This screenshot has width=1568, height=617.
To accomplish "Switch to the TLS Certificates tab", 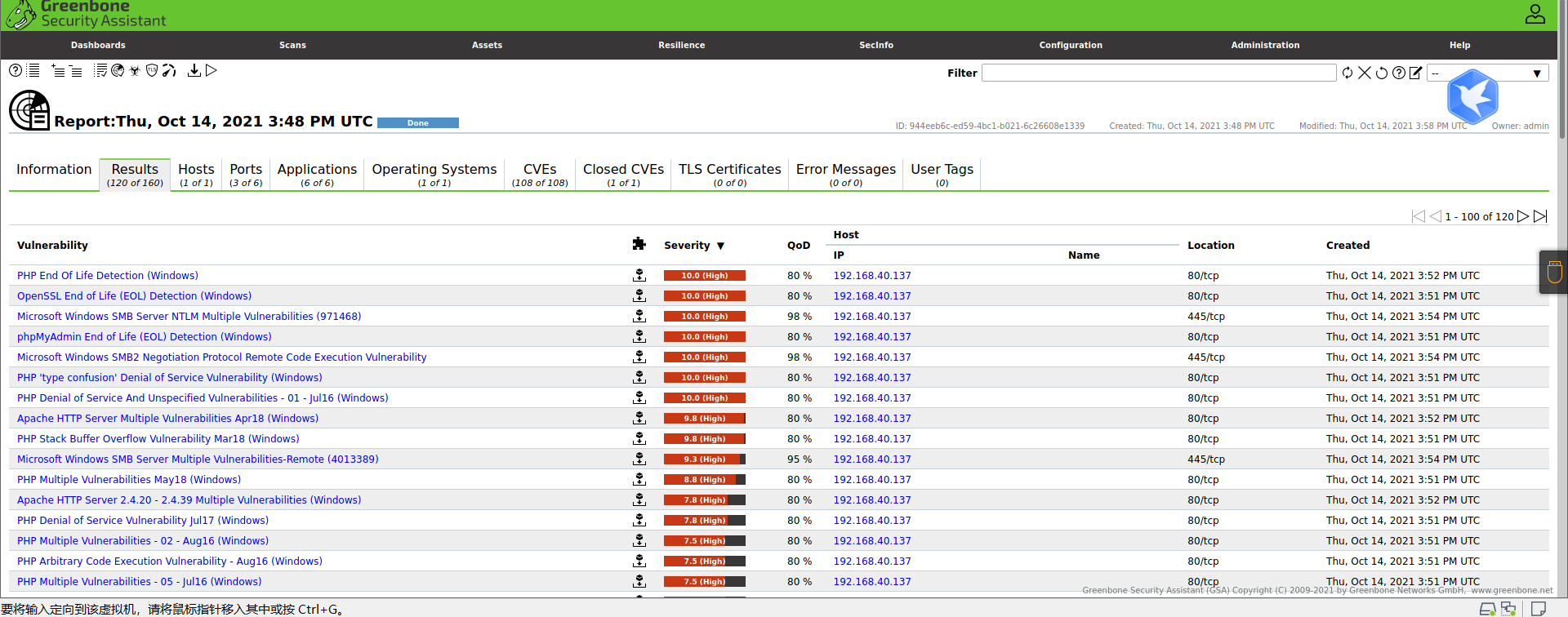I will 730,175.
